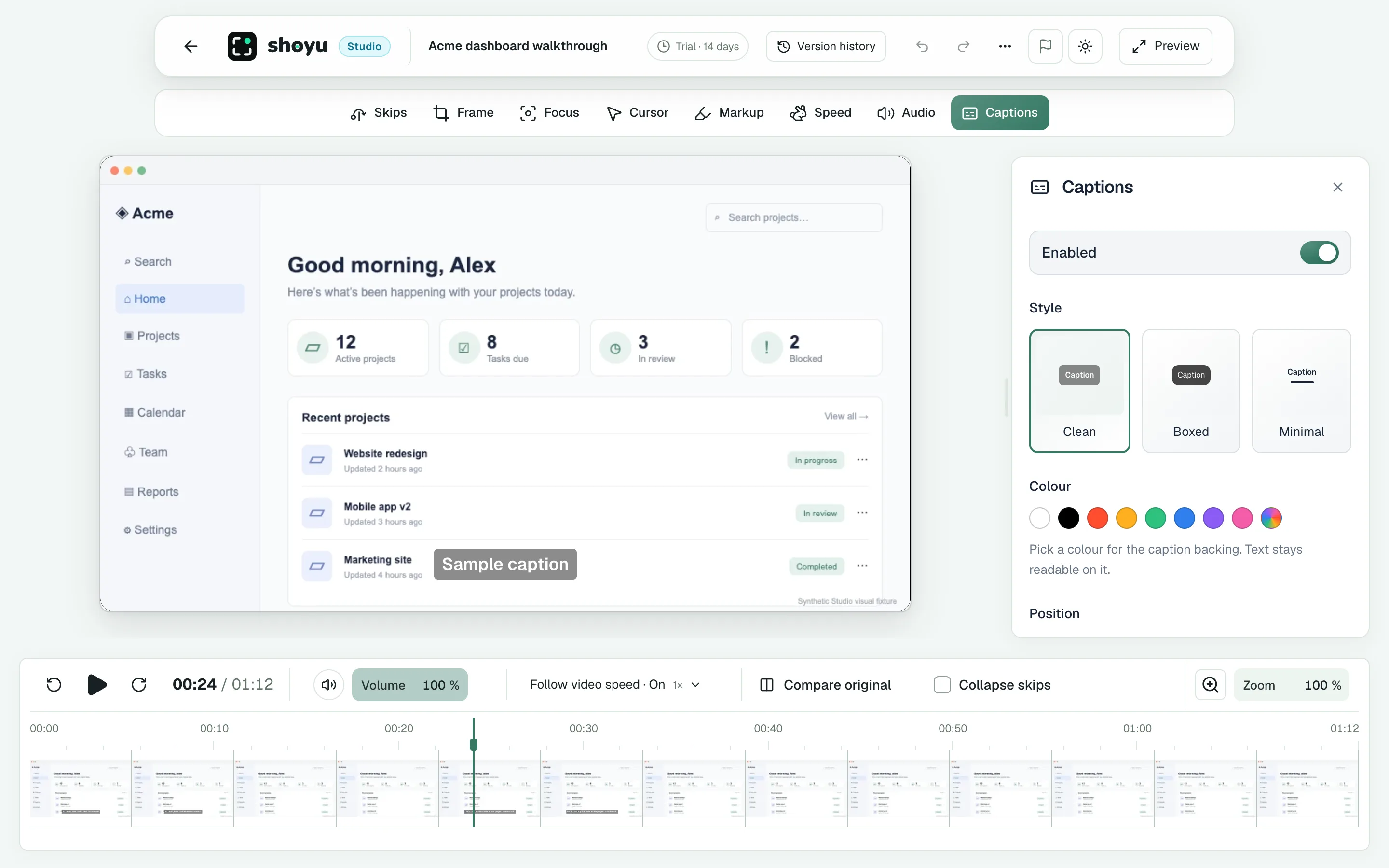This screenshot has height=868, width=1389.
Task: Close the Captions panel
Action: 1337,187
